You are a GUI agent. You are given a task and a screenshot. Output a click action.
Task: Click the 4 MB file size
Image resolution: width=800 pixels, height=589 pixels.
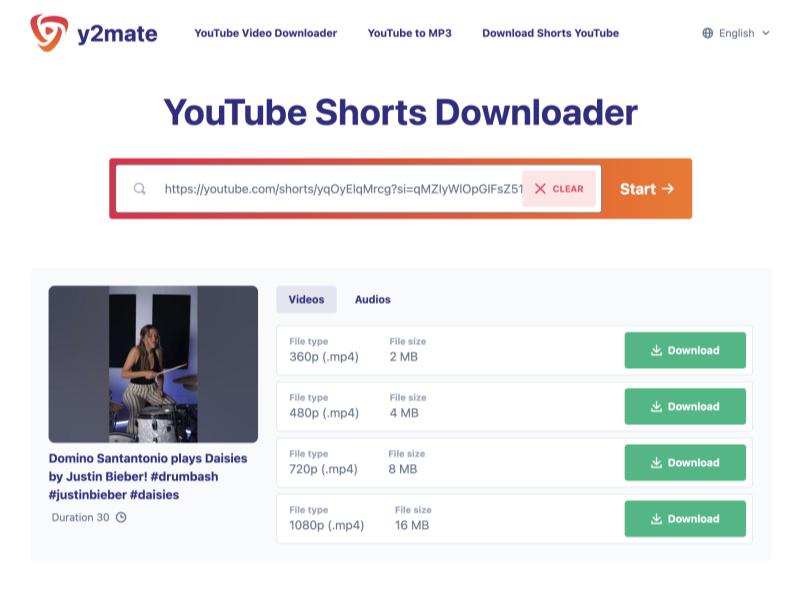click(x=404, y=413)
